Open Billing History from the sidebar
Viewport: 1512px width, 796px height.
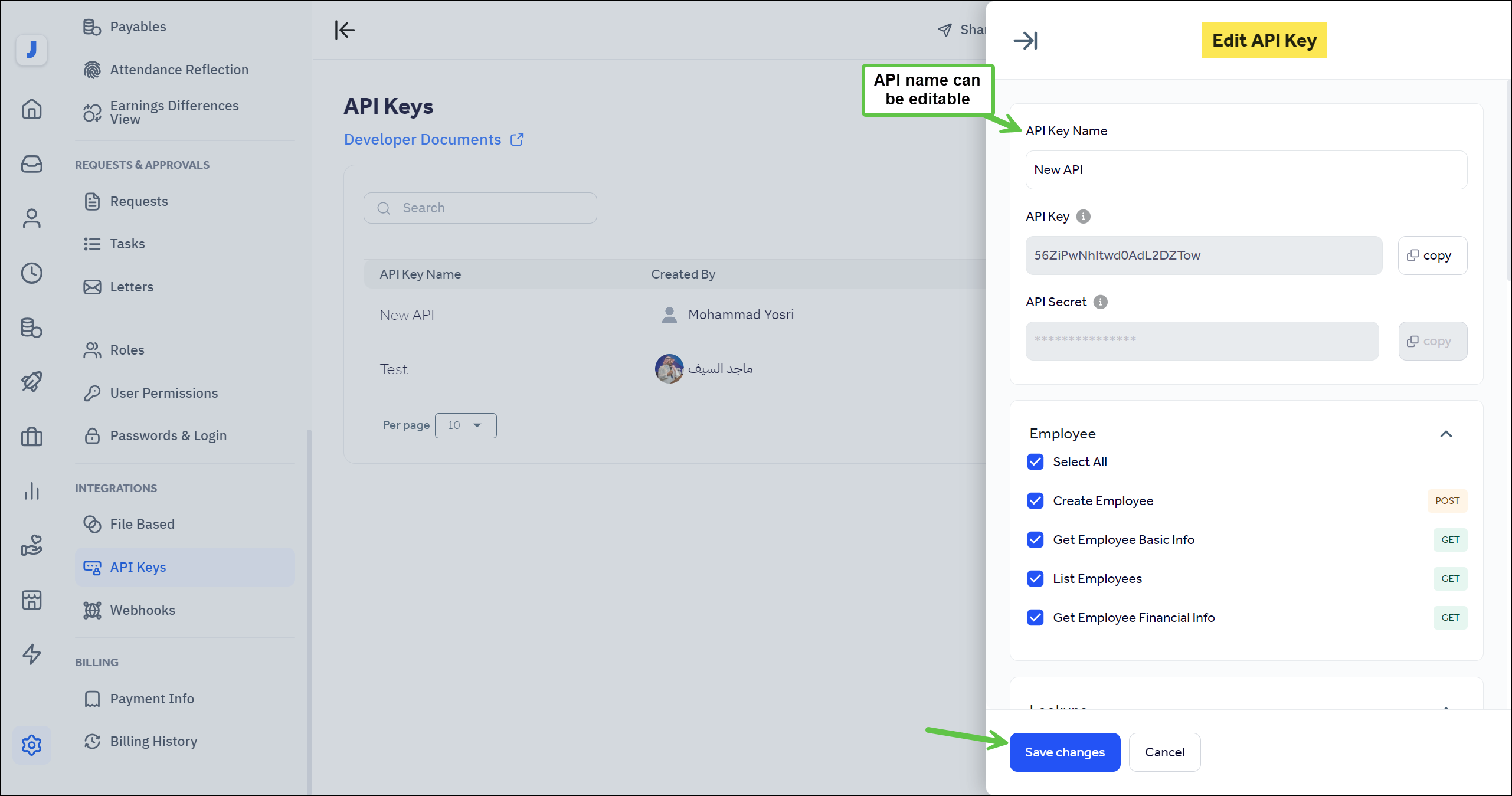coord(154,741)
